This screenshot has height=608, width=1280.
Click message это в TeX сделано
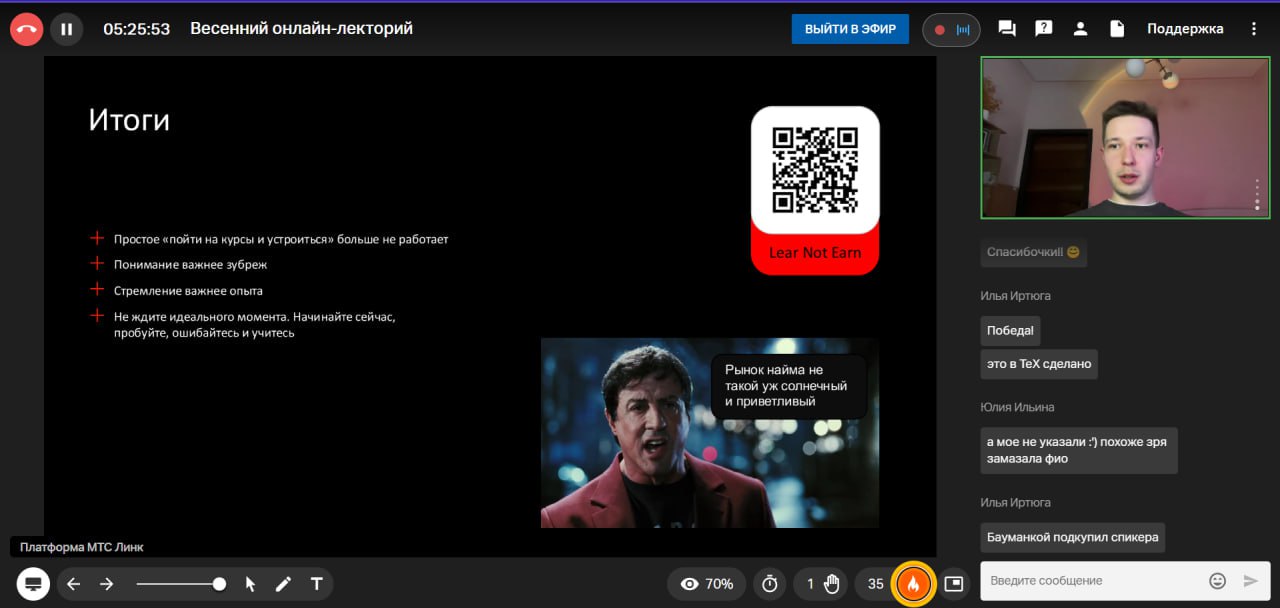pos(1039,364)
